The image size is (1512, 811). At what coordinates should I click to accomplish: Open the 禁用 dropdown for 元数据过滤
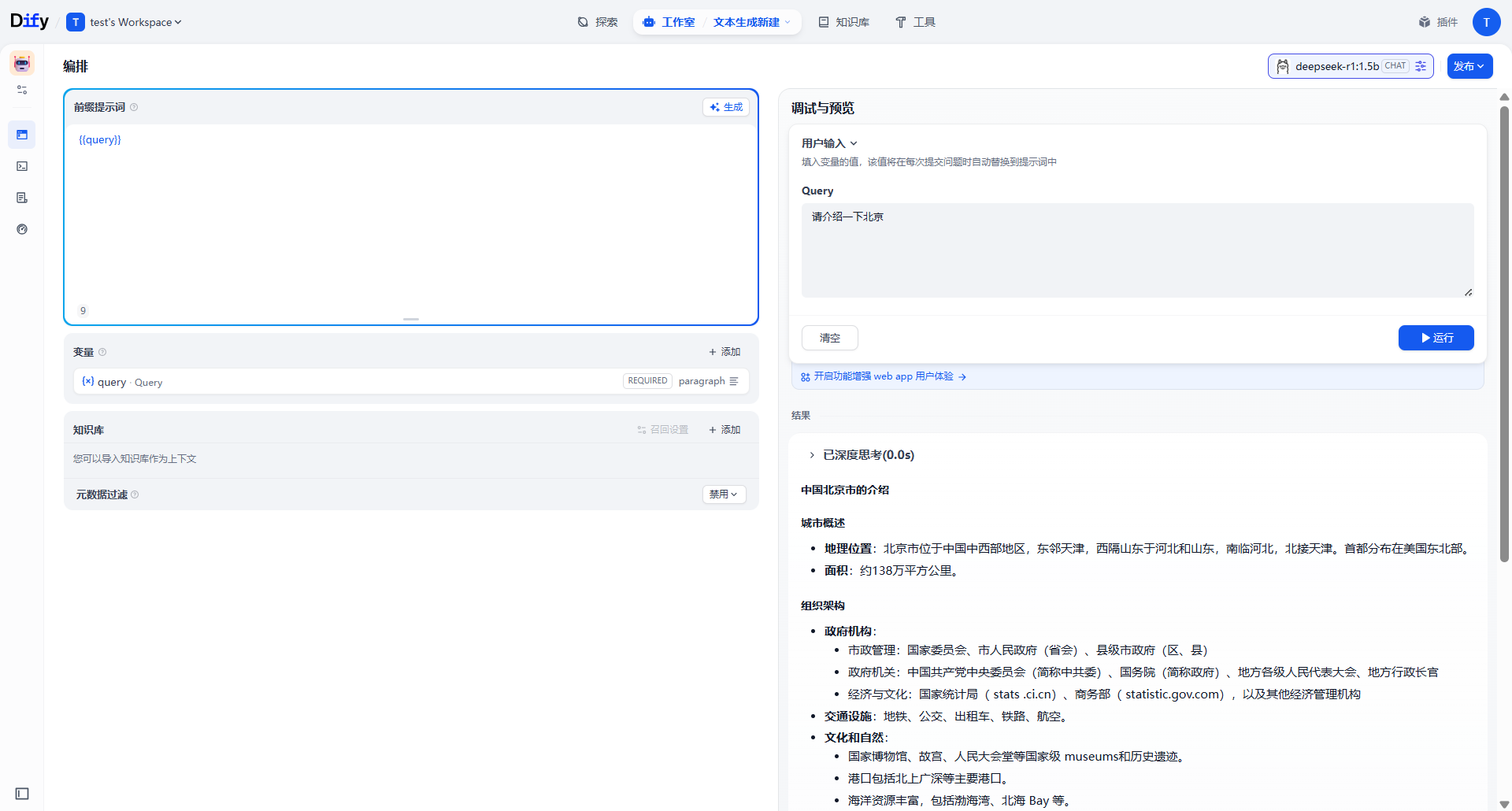click(x=723, y=494)
